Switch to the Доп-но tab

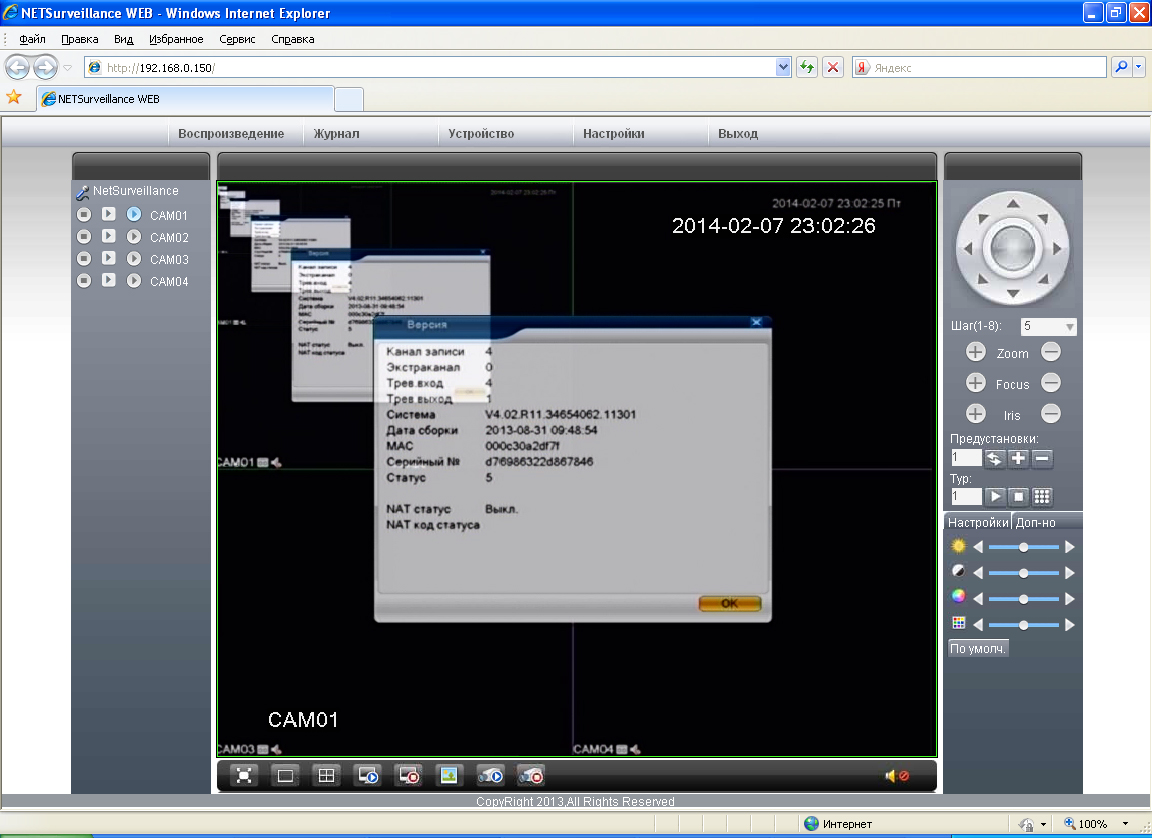click(1035, 522)
